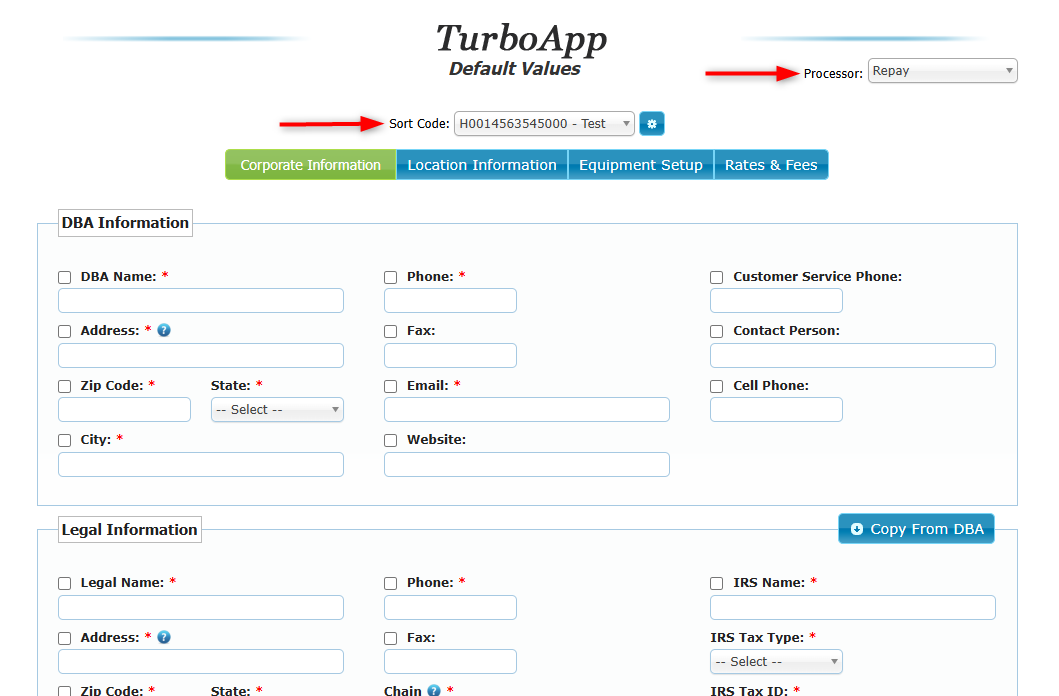Image resolution: width=1059 pixels, height=696 pixels.
Task: Click the Legal Address input field
Action: [x=201, y=662]
